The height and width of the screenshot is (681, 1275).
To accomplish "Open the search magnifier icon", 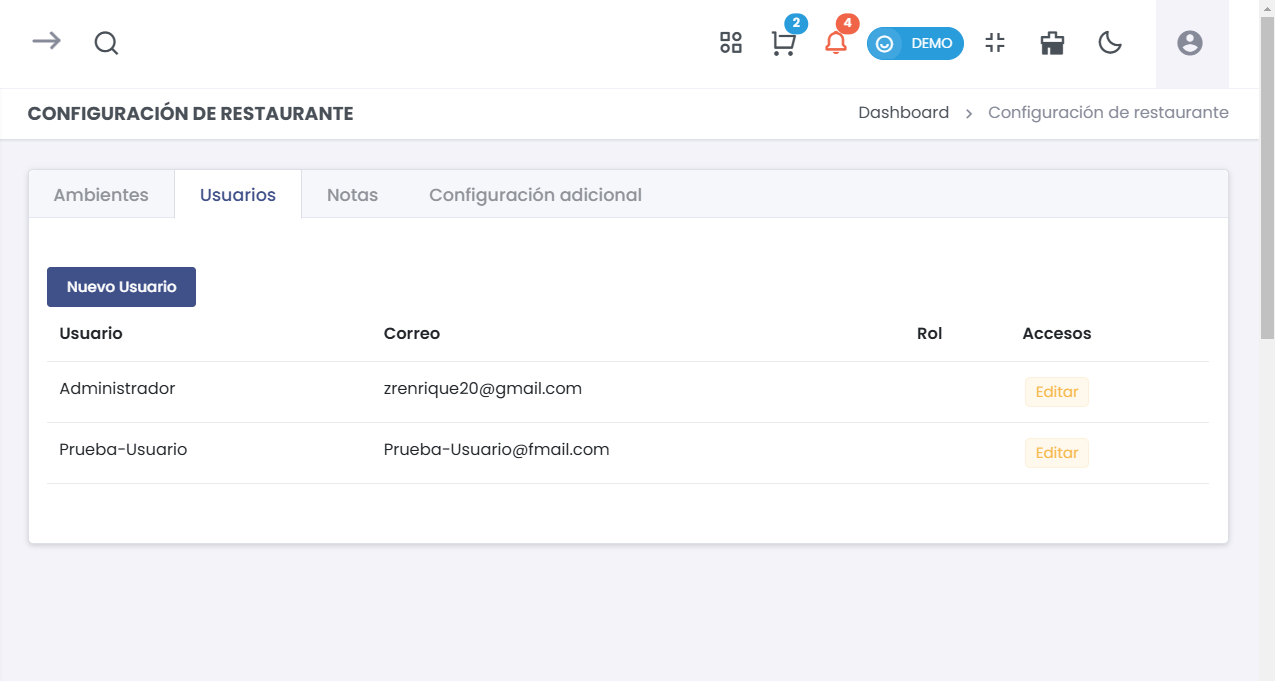I will coord(106,43).
